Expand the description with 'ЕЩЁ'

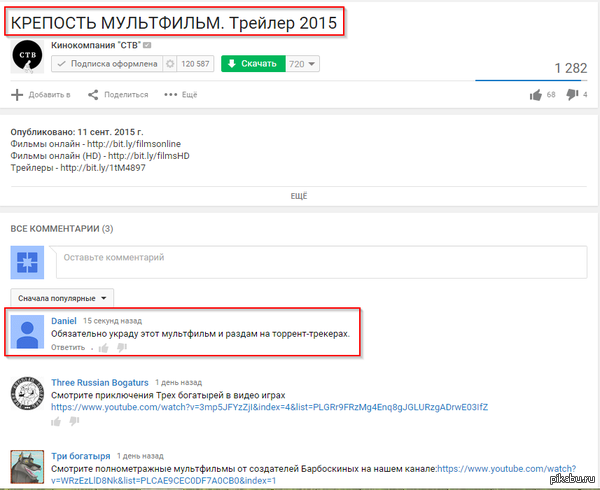coord(299,196)
